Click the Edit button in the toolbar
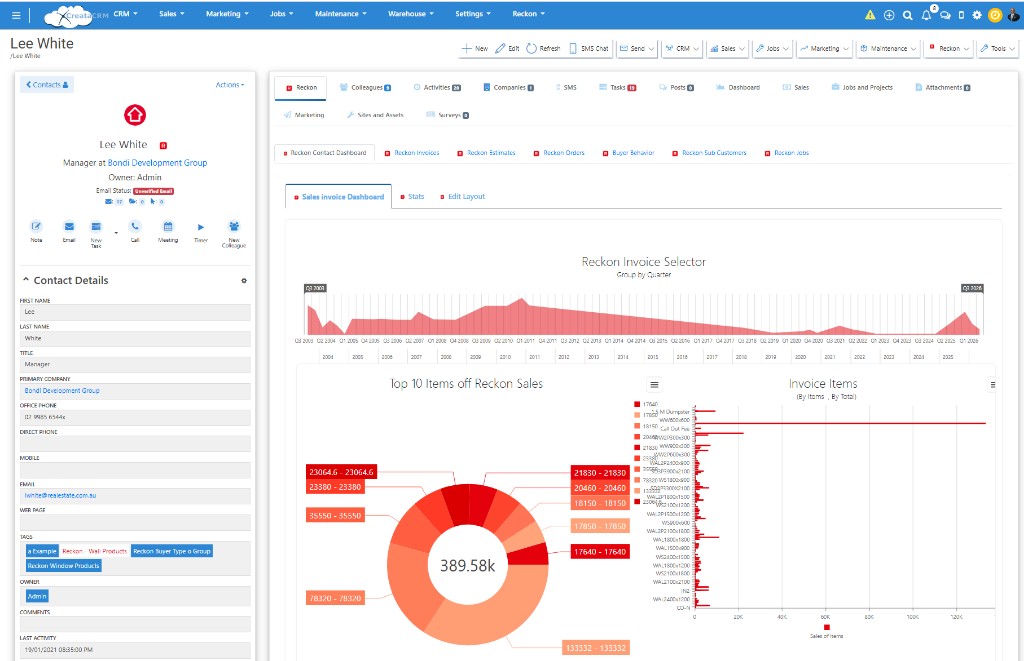This screenshot has height=661, width=1024. pos(507,48)
